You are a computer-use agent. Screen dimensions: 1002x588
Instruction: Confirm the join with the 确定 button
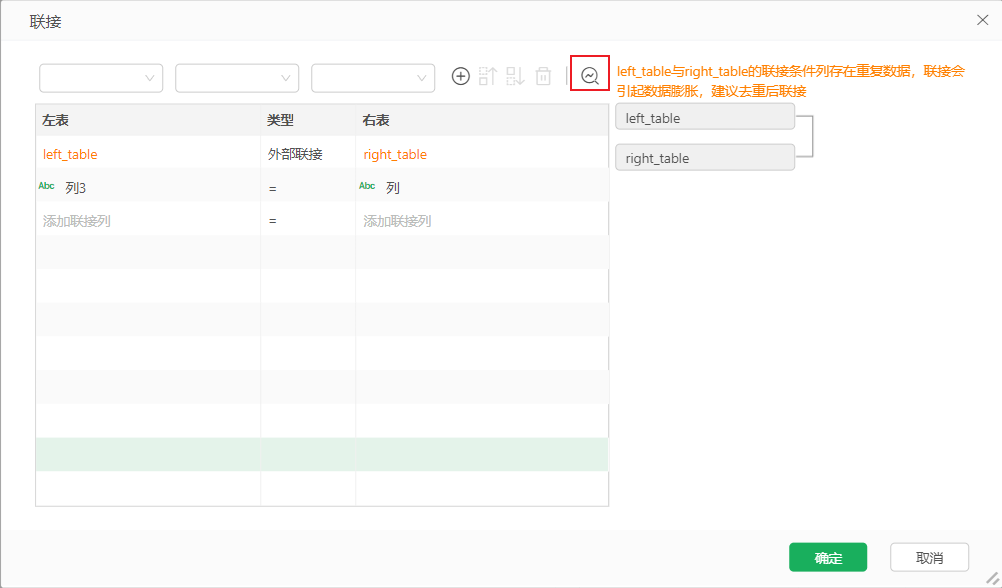(828, 557)
